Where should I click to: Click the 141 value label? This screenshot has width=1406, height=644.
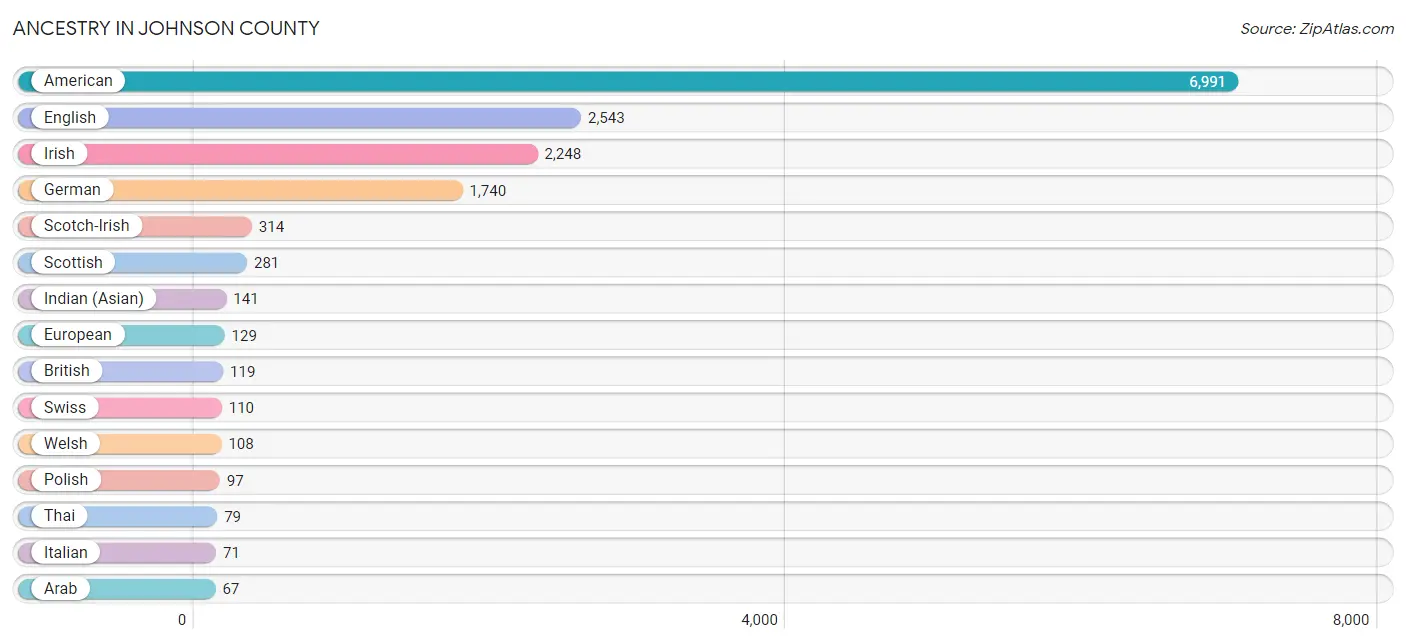pyautogui.click(x=246, y=299)
